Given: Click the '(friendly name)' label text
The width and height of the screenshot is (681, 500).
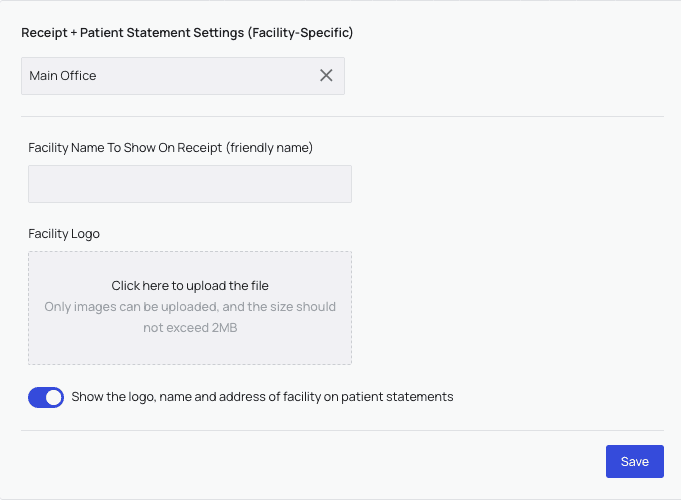Looking at the screenshot, I should [270, 148].
